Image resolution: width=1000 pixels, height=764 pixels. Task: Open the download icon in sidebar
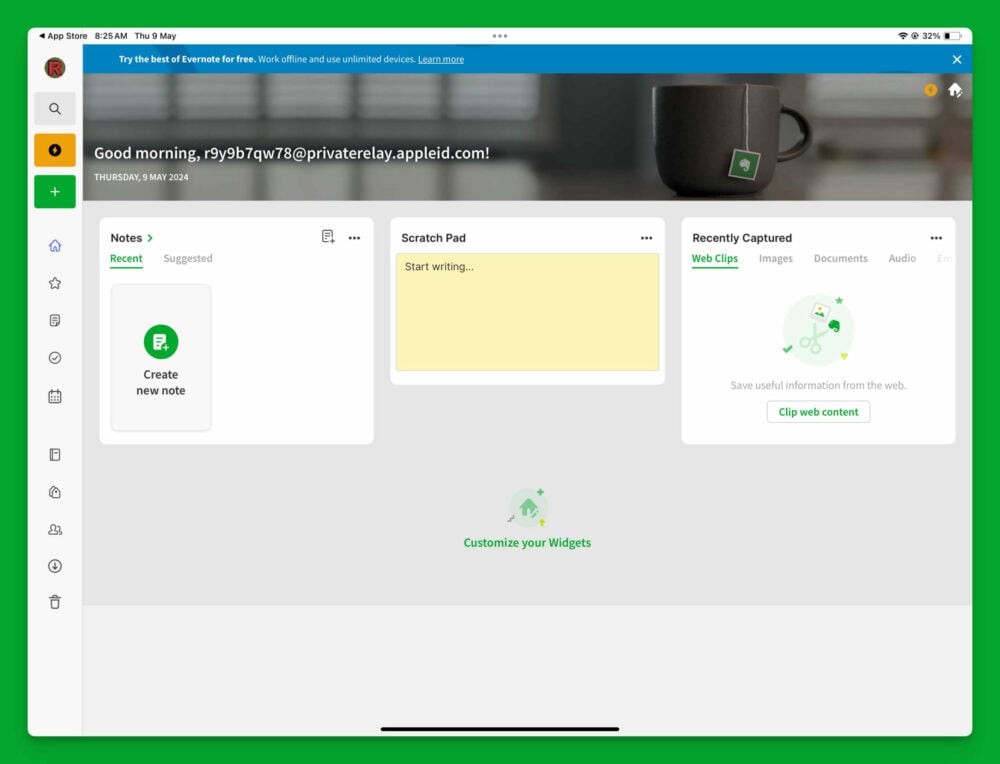55,566
